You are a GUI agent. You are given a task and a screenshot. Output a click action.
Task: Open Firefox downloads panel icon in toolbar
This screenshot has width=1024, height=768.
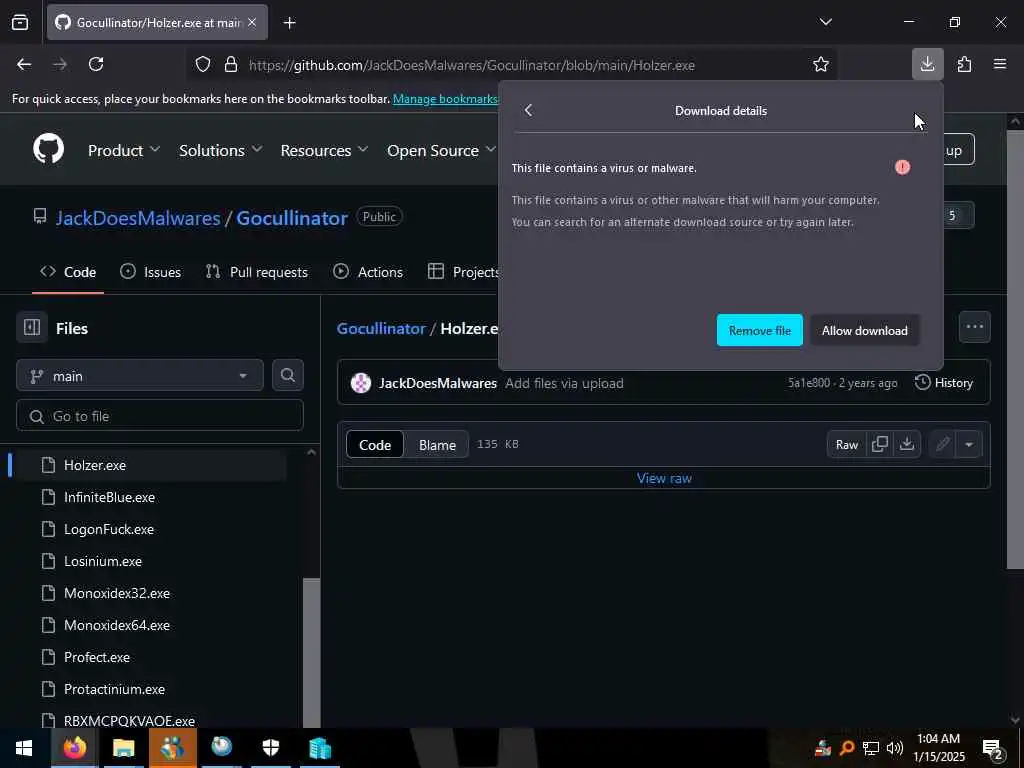[x=927, y=64]
